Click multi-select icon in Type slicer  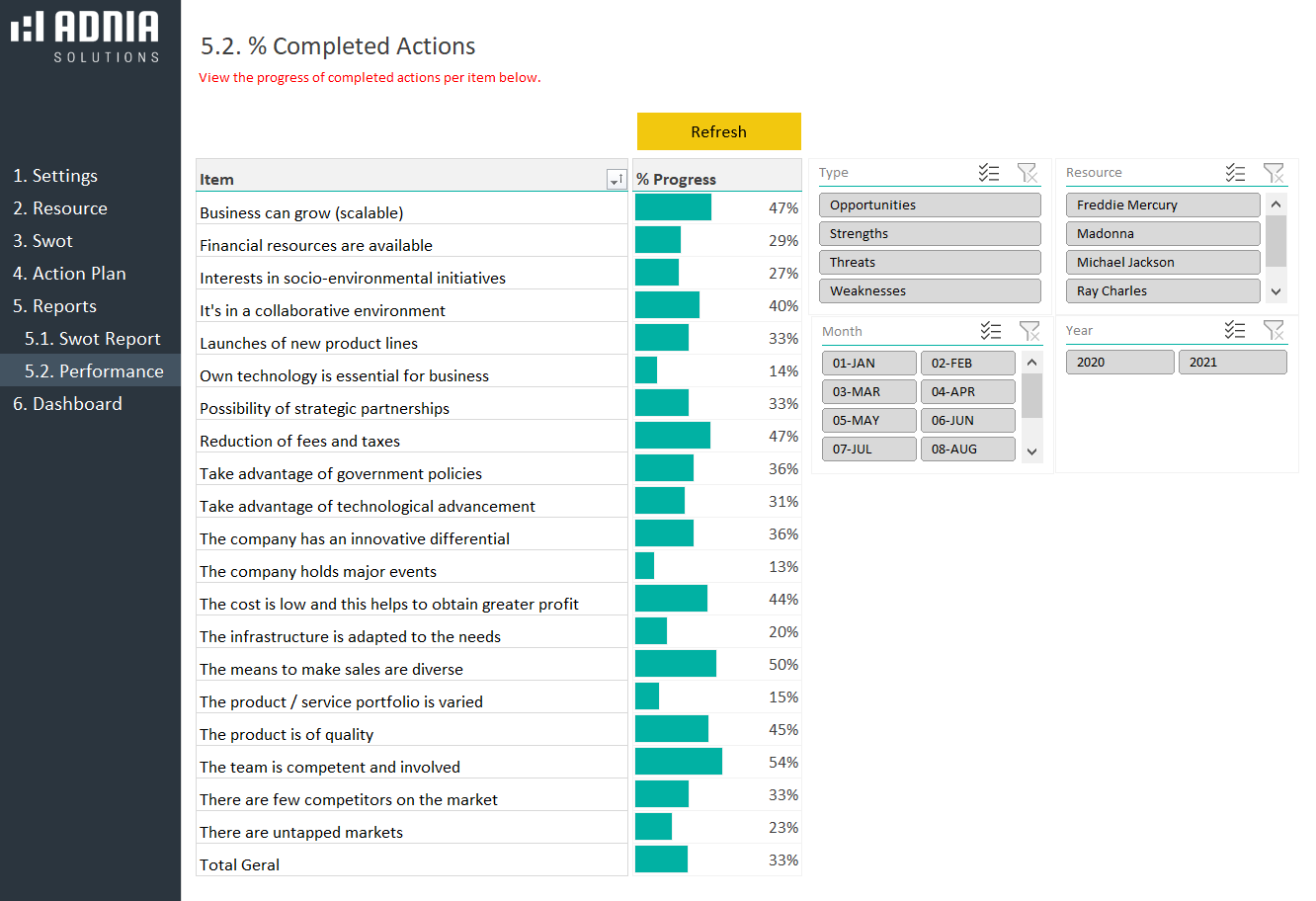click(x=989, y=173)
